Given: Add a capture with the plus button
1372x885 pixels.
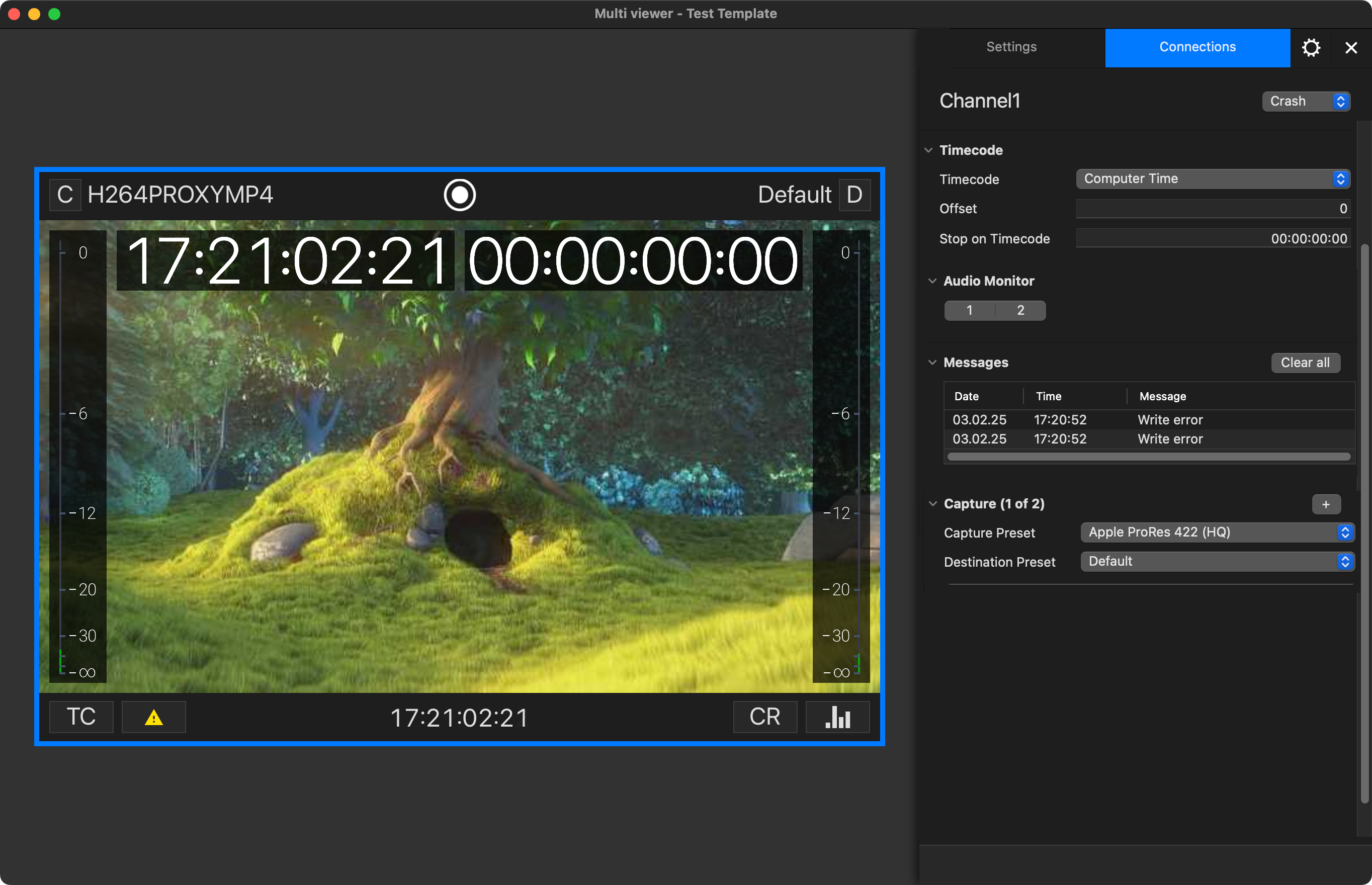Looking at the screenshot, I should [x=1326, y=504].
